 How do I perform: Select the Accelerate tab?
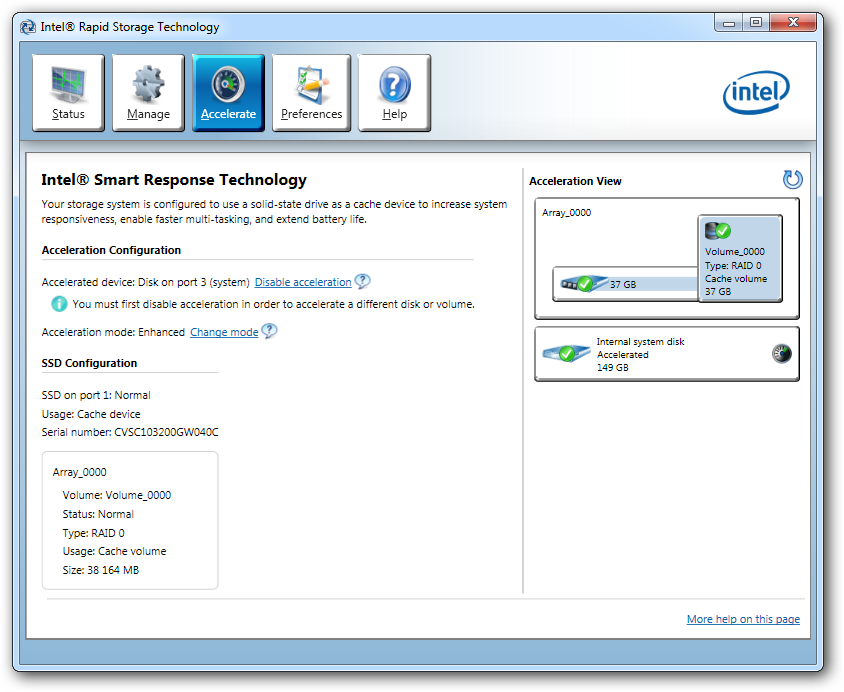(228, 93)
